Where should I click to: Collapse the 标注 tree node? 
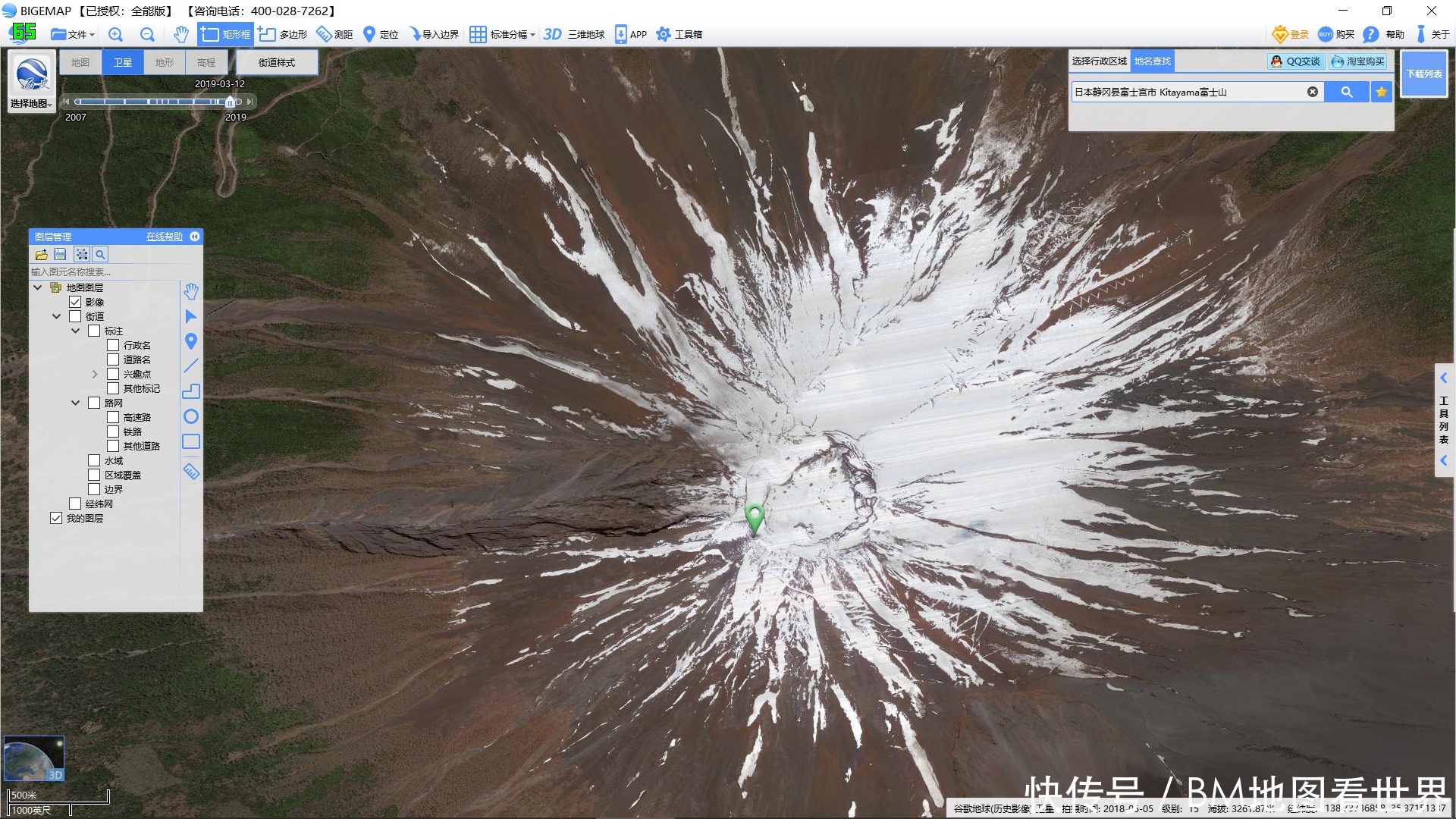(75, 331)
